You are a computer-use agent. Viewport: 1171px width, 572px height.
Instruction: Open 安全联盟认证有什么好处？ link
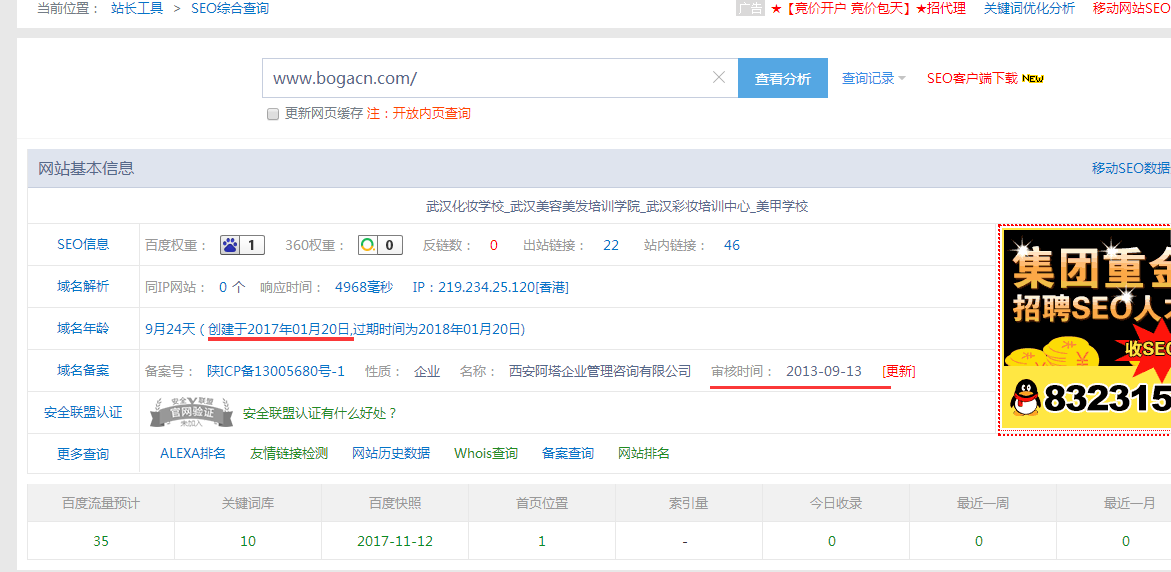[320, 413]
